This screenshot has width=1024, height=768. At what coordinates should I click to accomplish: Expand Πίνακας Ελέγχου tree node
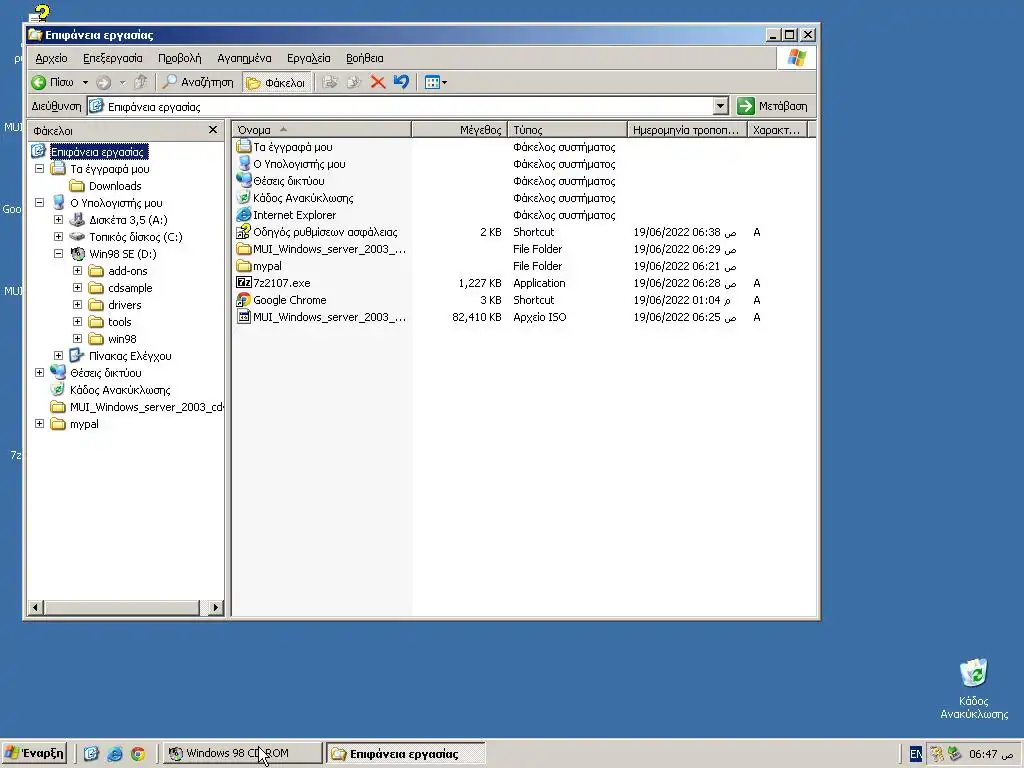coord(58,355)
